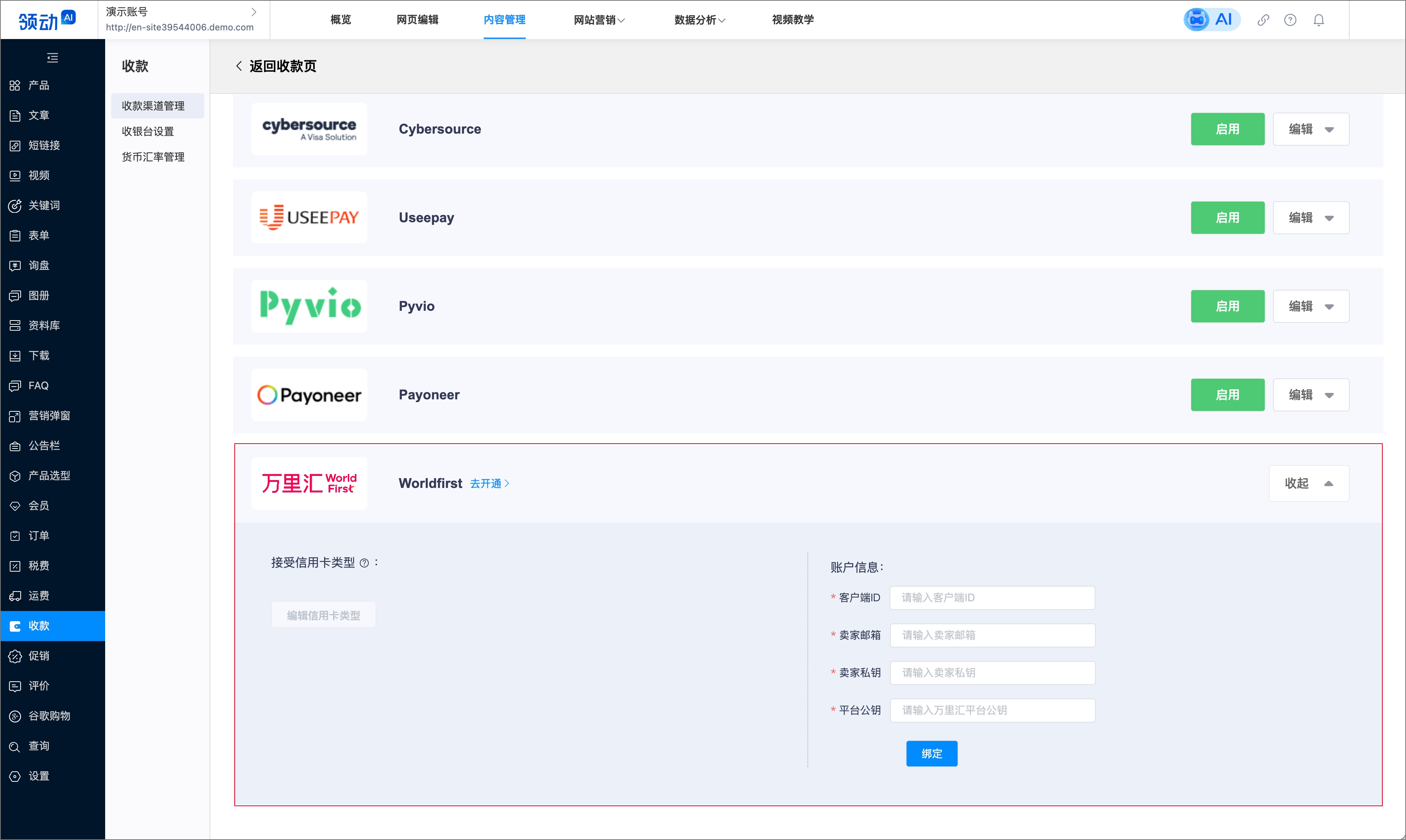The image size is (1406, 840).
Task: Open the help question mark icon
Action: point(1290,20)
